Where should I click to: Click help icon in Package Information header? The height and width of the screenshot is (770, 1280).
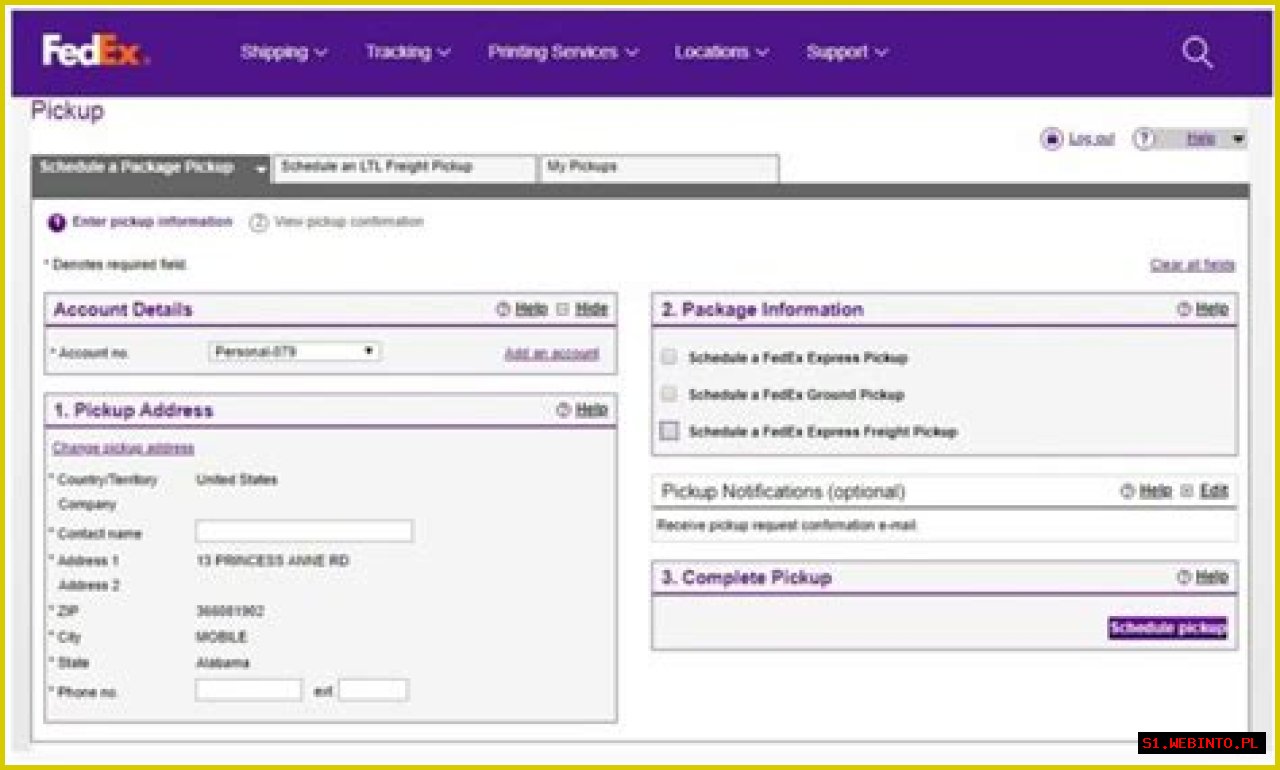[1184, 310]
